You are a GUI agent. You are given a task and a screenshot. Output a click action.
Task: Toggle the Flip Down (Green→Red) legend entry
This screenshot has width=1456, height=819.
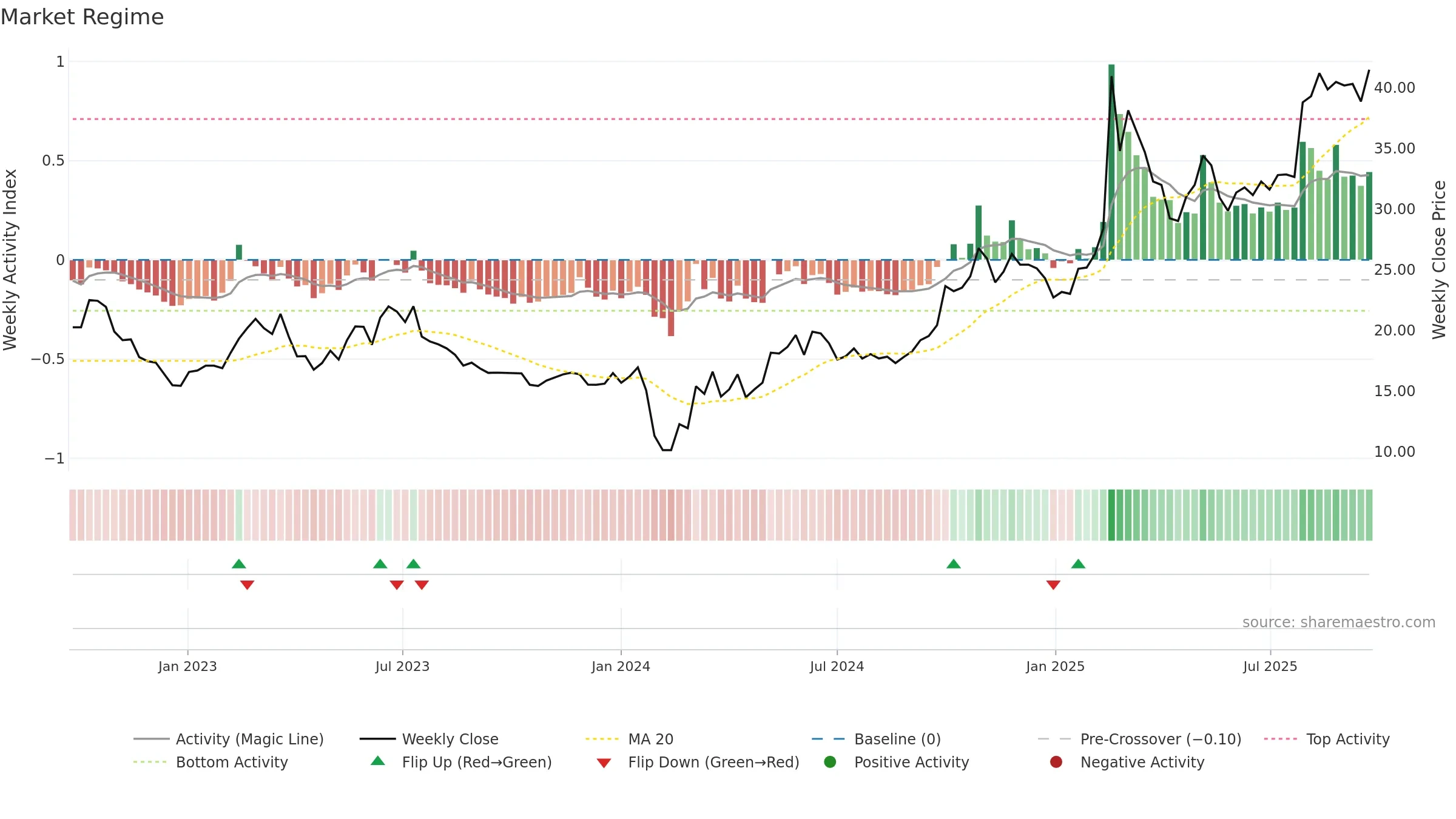pyautogui.click(x=698, y=762)
